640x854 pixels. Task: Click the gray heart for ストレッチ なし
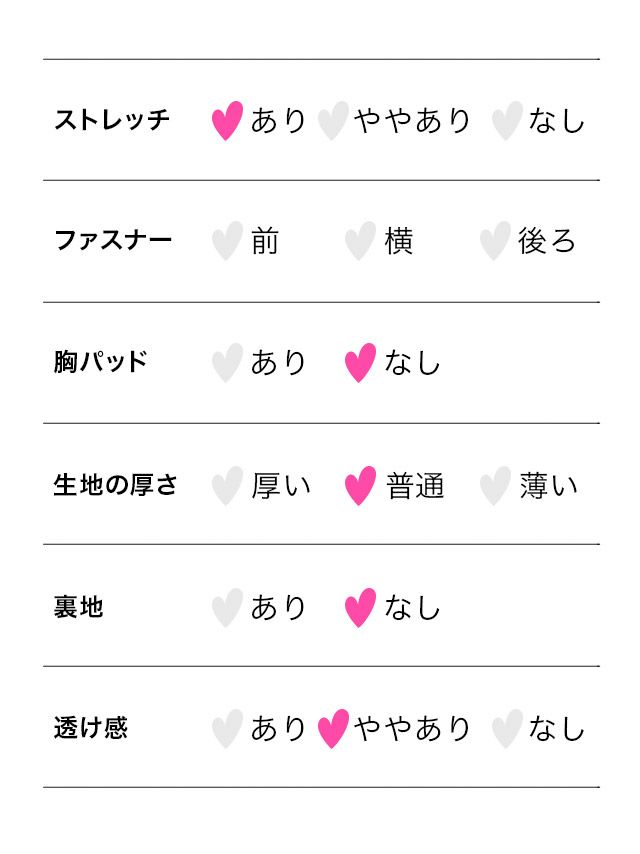click(x=507, y=121)
